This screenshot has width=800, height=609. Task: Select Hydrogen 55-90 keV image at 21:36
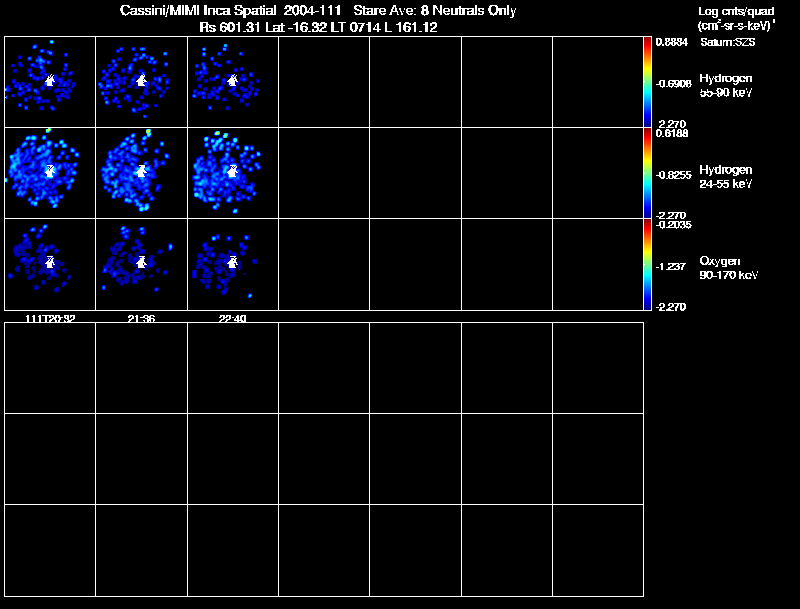pyautogui.click(x=141, y=82)
